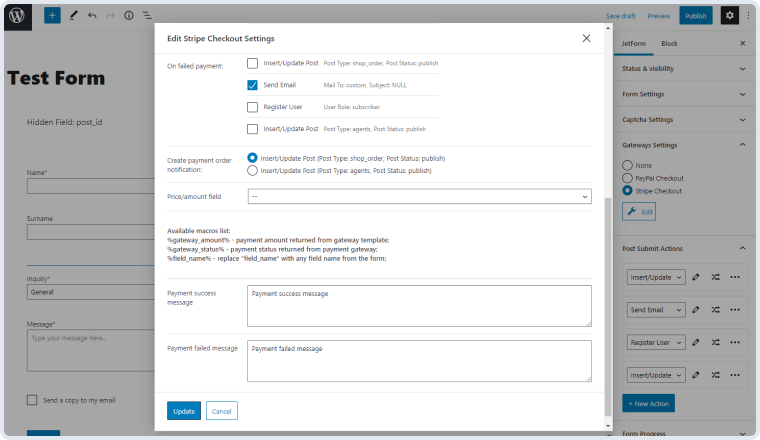The width and height of the screenshot is (760, 440).
Task: Click shuffle conditions icon of first Insert/Update action
Action: [x=715, y=277]
